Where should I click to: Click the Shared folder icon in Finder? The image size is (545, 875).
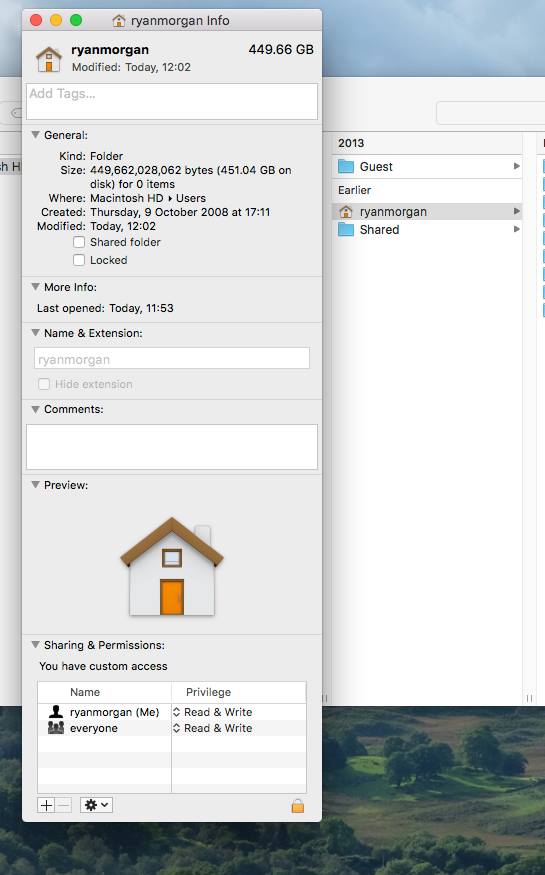tap(346, 229)
